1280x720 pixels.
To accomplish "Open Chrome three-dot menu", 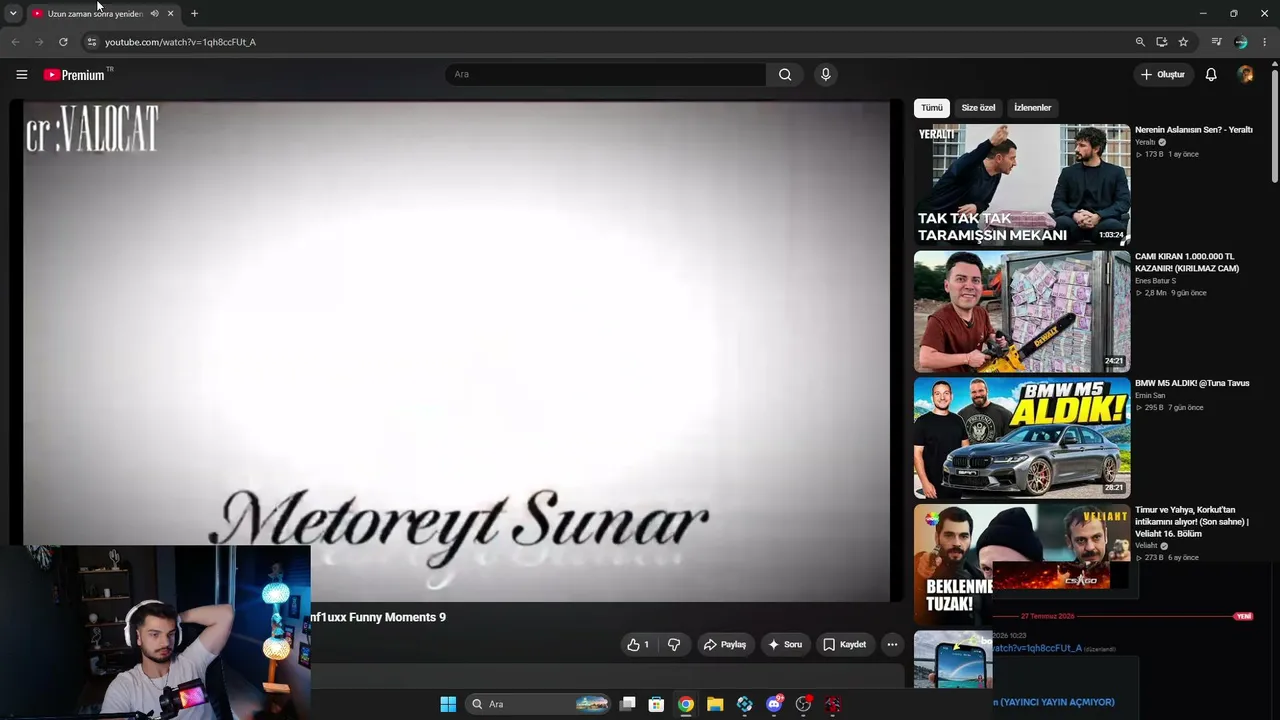I will click(1265, 42).
